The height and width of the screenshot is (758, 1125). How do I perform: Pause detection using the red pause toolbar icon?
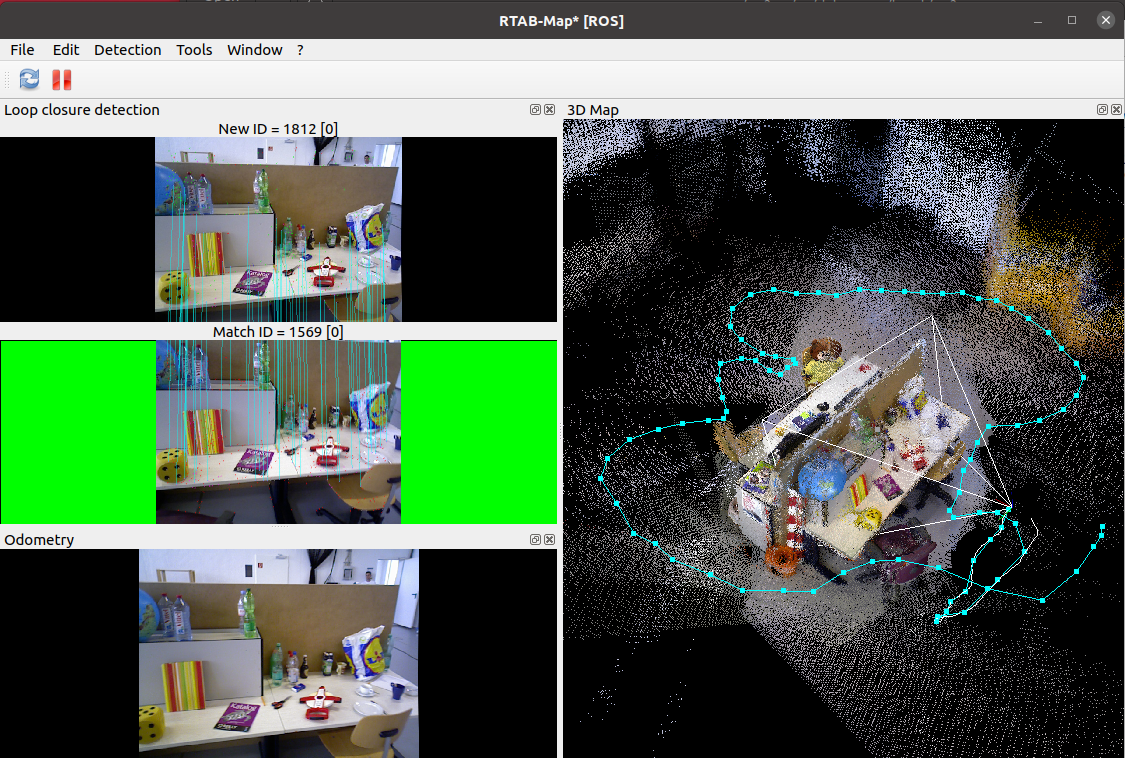click(x=61, y=79)
